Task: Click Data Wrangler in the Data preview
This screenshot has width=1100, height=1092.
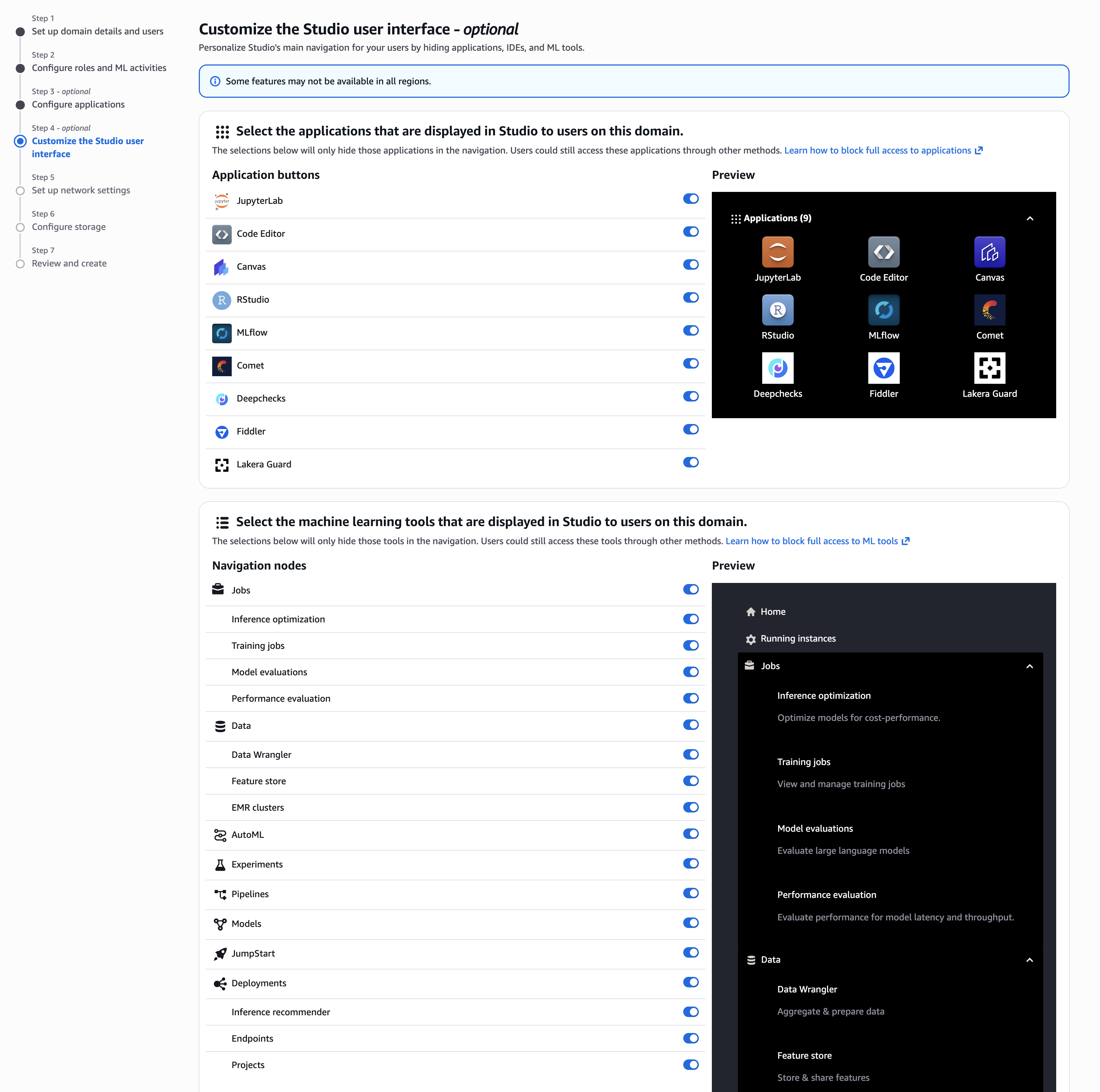Action: (x=807, y=990)
